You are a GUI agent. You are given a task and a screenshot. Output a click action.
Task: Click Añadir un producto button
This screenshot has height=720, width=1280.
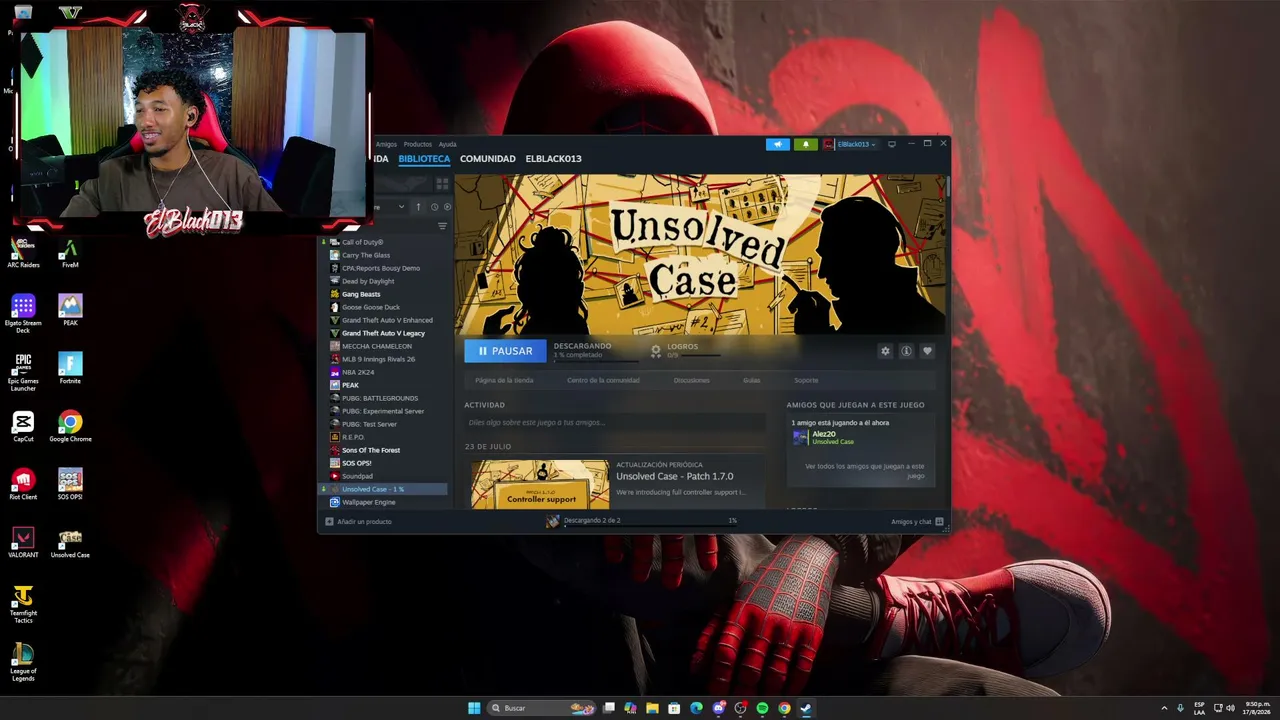[358, 521]
